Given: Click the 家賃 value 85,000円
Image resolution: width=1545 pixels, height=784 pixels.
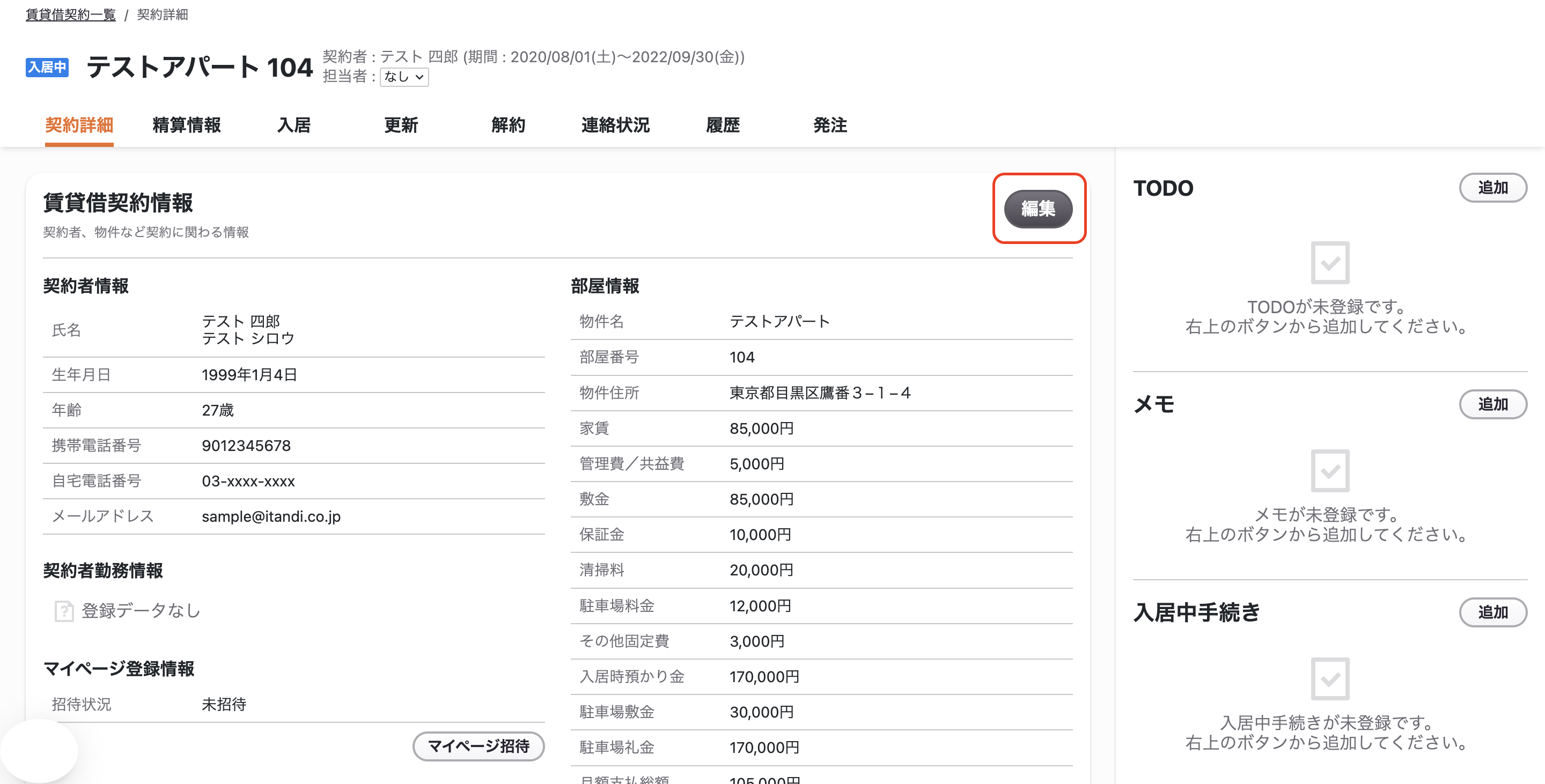Looking at the screenshot, I should pyautogui.click(x=762, y=428).
